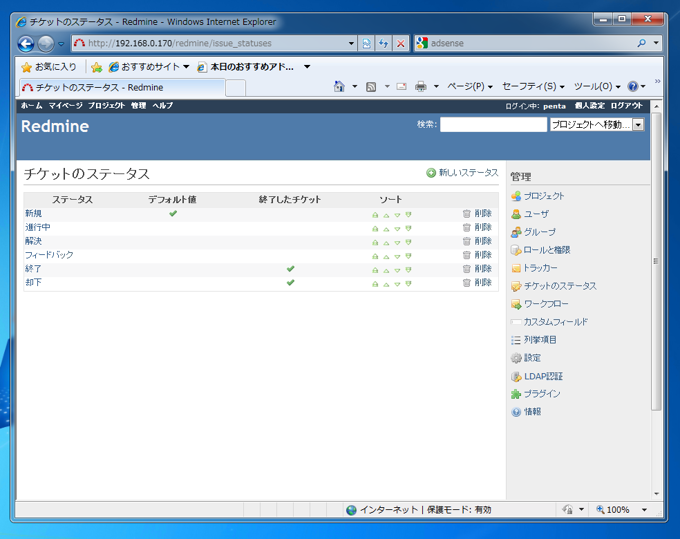Open ワークフロー in admin sidebar
The height and width of the screenshot is (539, 680).
[x=546, y=304]
